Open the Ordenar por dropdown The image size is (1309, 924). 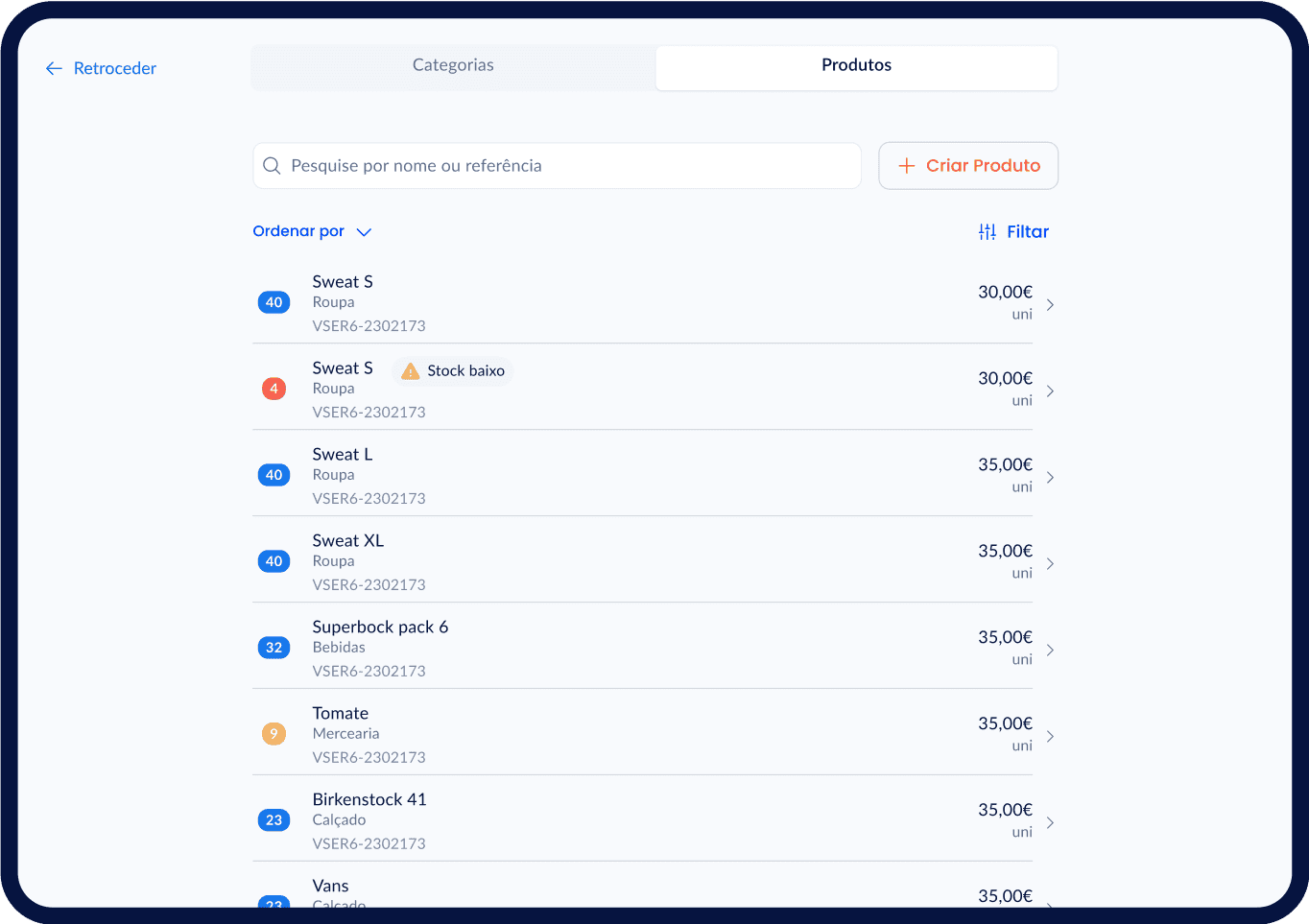[x=312, y=231]
